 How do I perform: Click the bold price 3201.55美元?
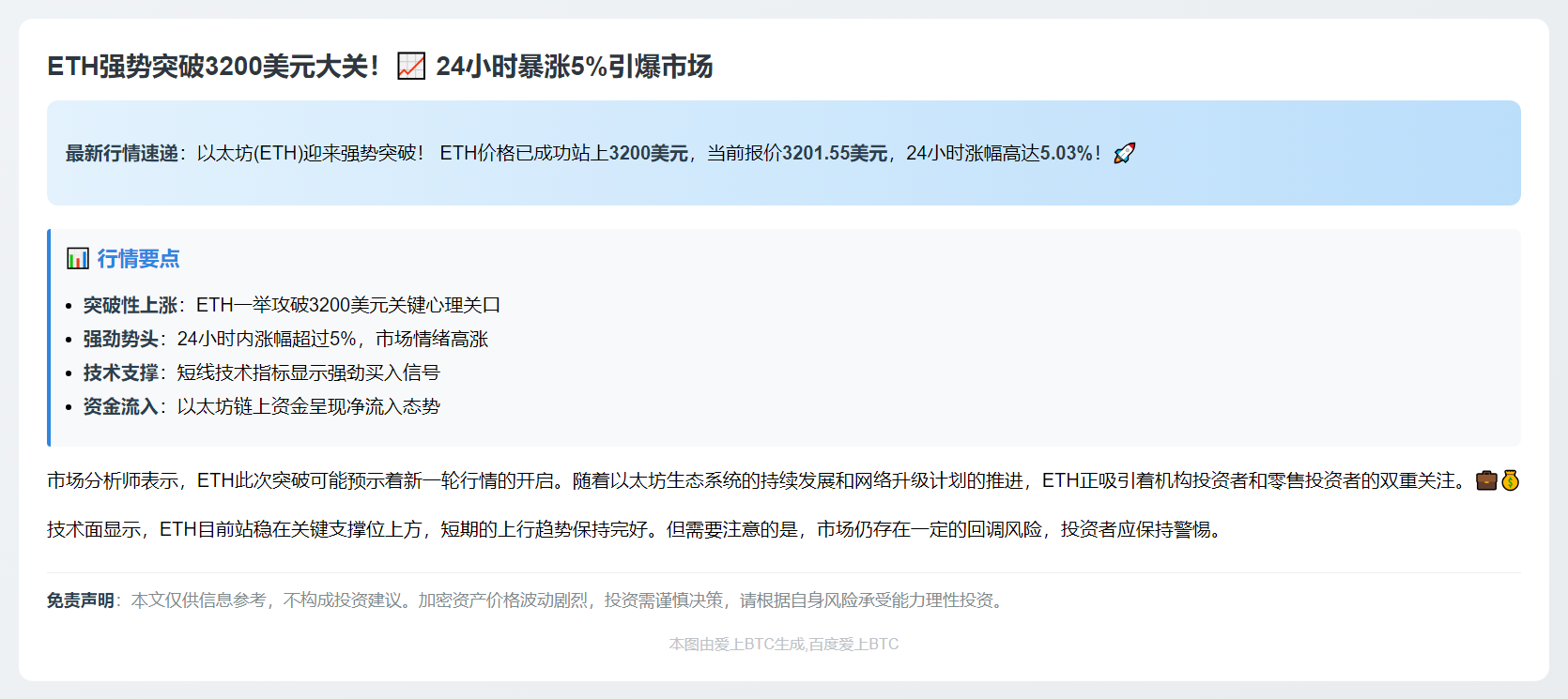coord(835,153)
